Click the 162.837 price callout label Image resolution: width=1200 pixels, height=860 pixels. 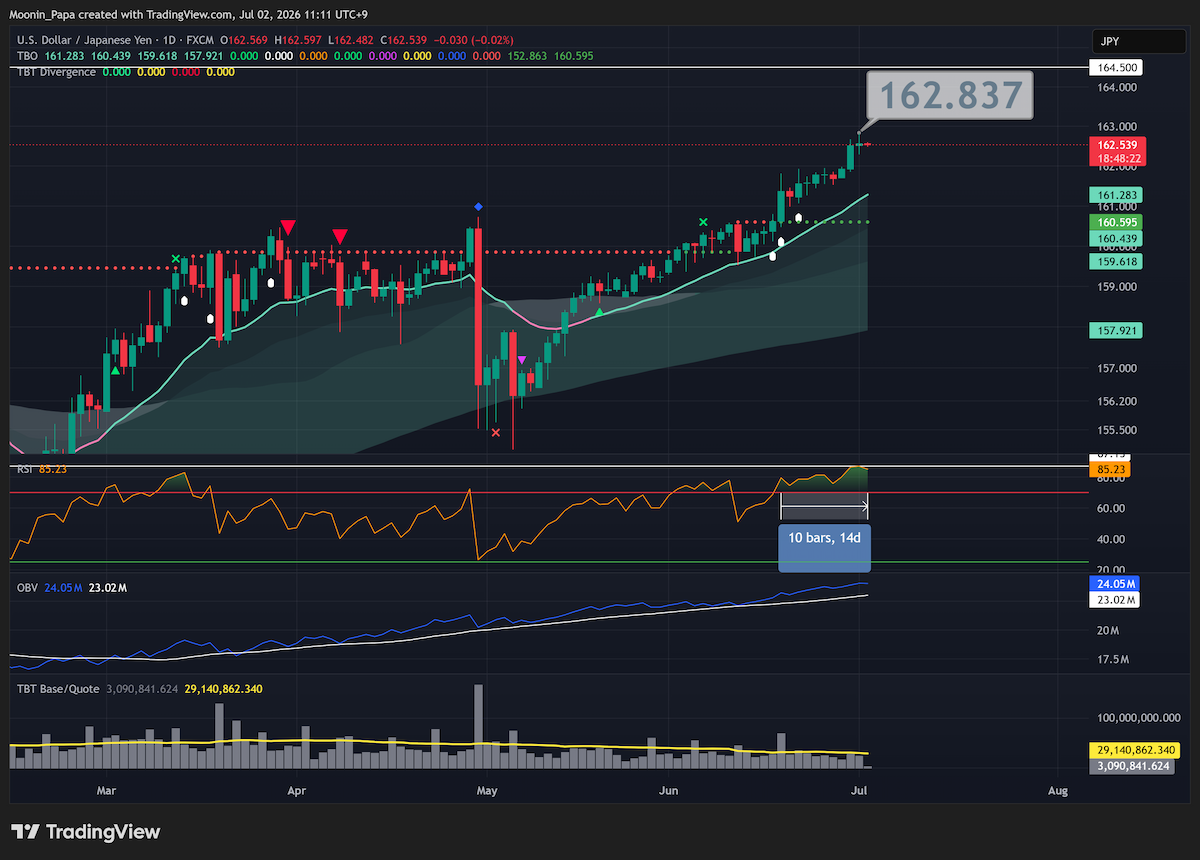pos(951,95)
